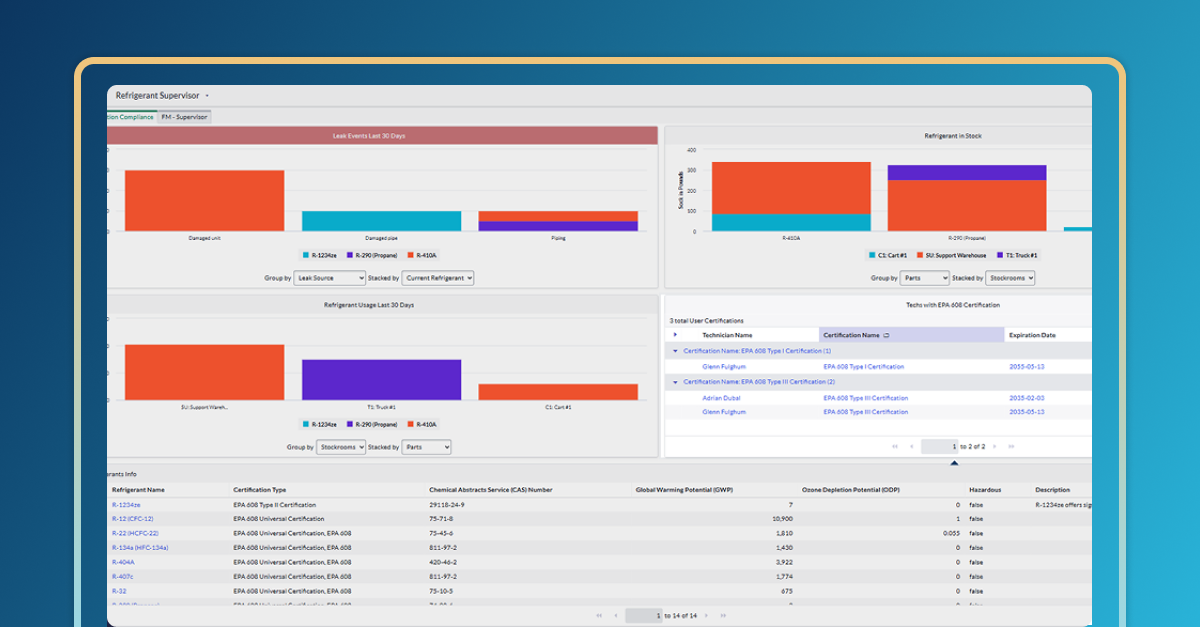Open the Stockrooms group-by dropdown in usage chart
This screenshot has height=627, width=1200.
click(x=341, y=447)
